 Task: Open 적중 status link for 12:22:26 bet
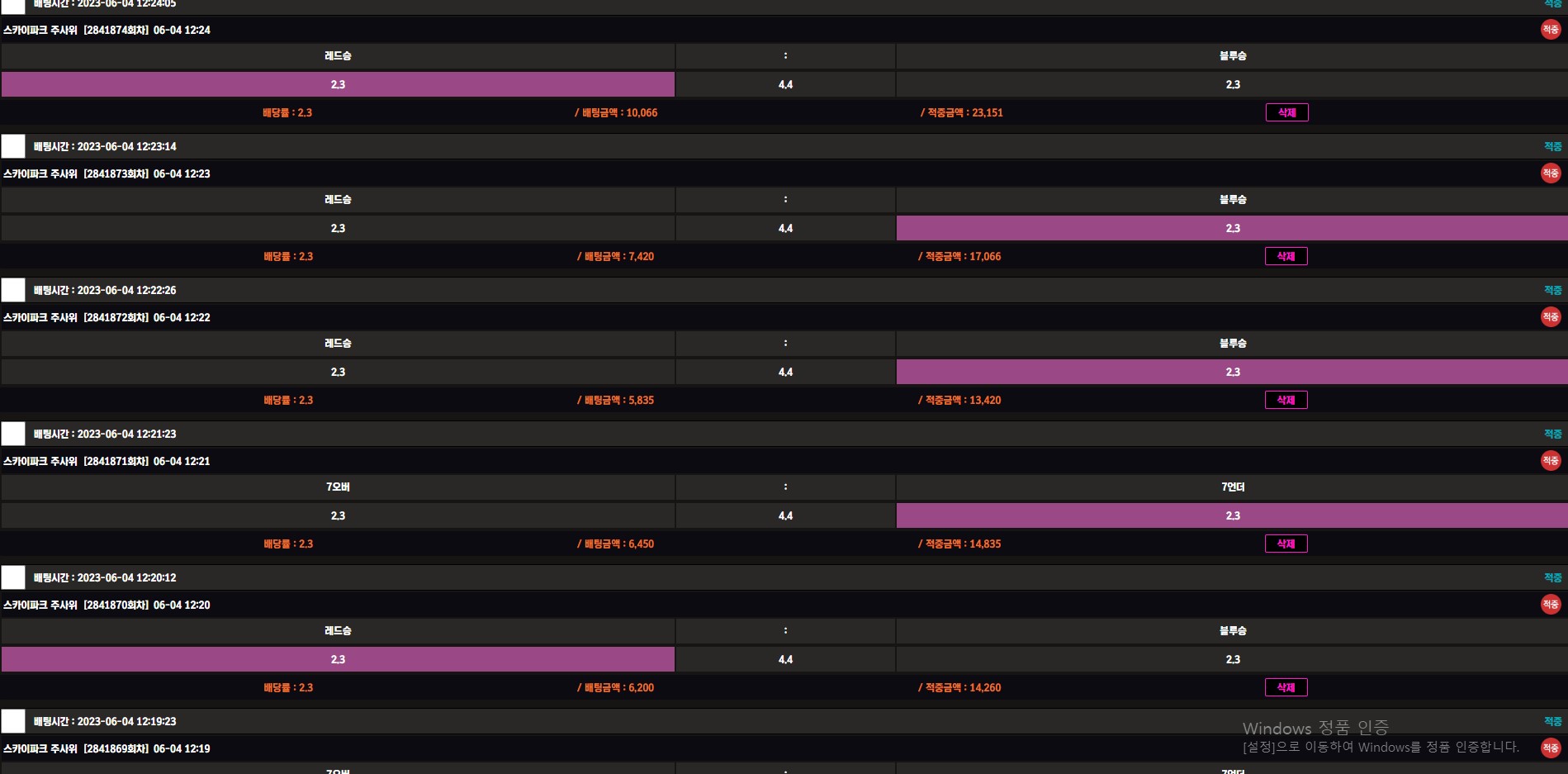[1552, 290]
